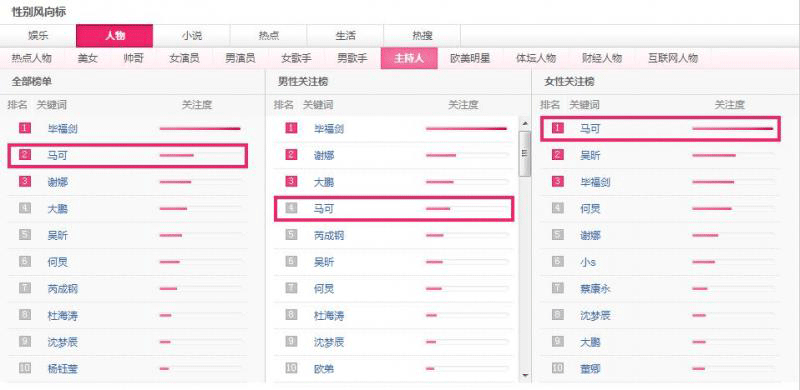This screenshot has width=800, height=390.
Task: Click rank 10 badge beside 杨钰莹
Action: point(25,368)
